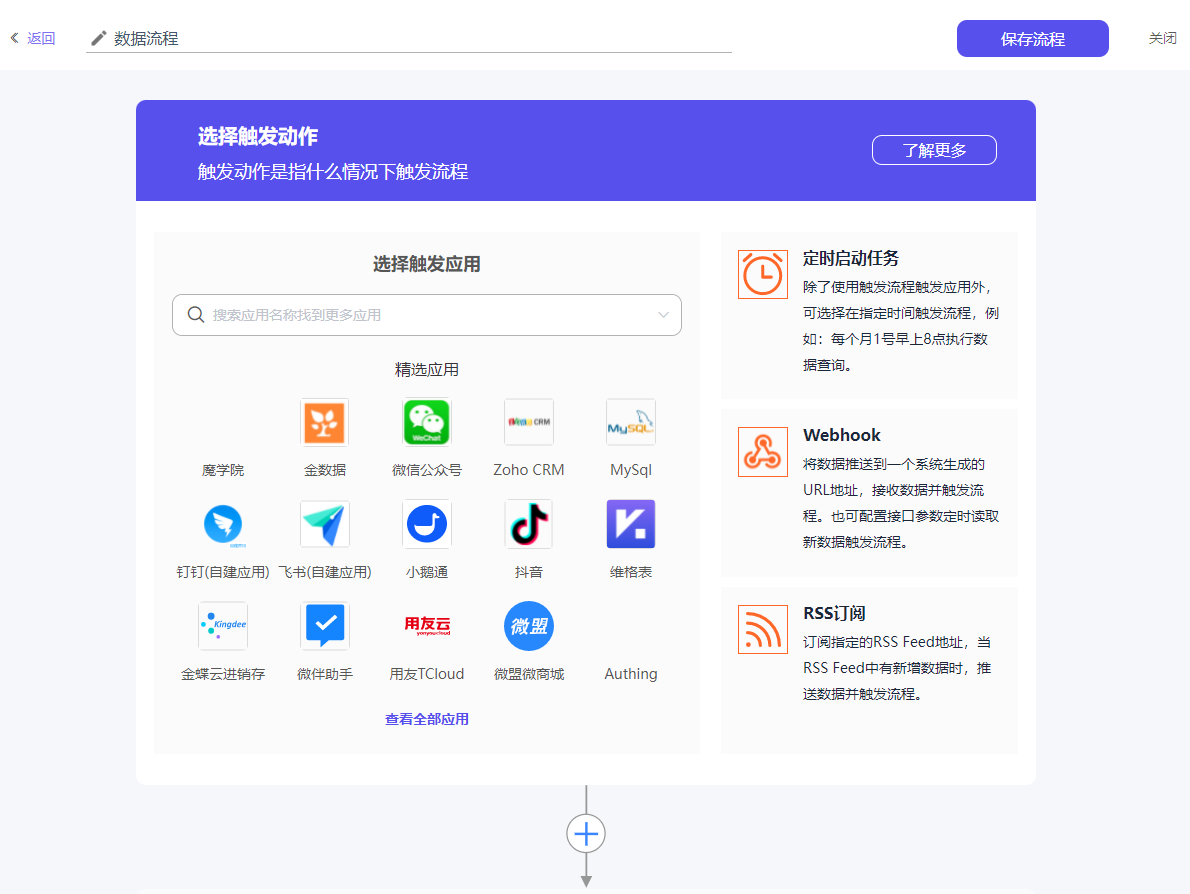Click the 精选应用 section heading

click(x=427, y=370)
